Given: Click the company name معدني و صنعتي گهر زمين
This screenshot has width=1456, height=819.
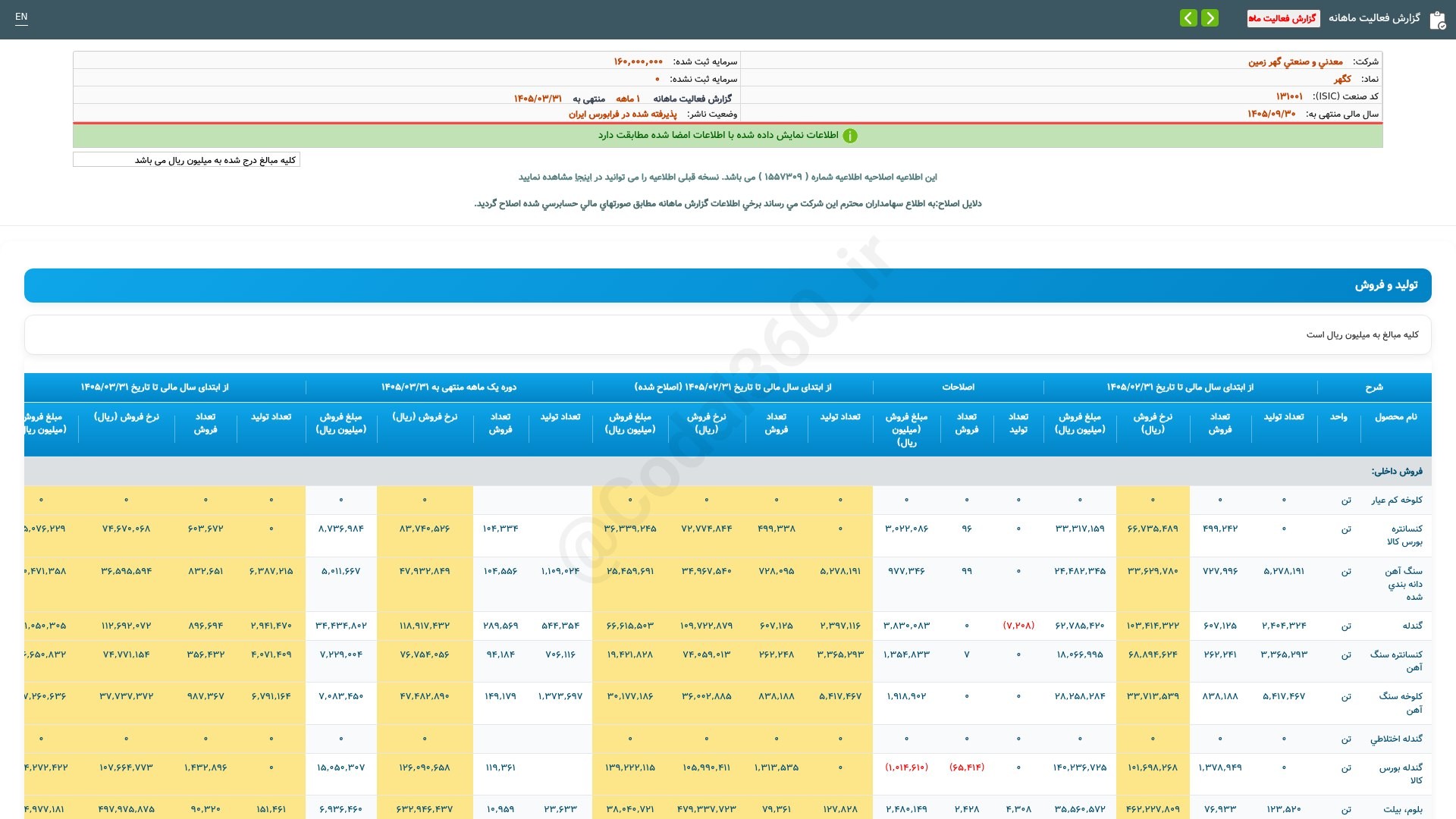Looking at the screenshot, I should coord(1295,61).
